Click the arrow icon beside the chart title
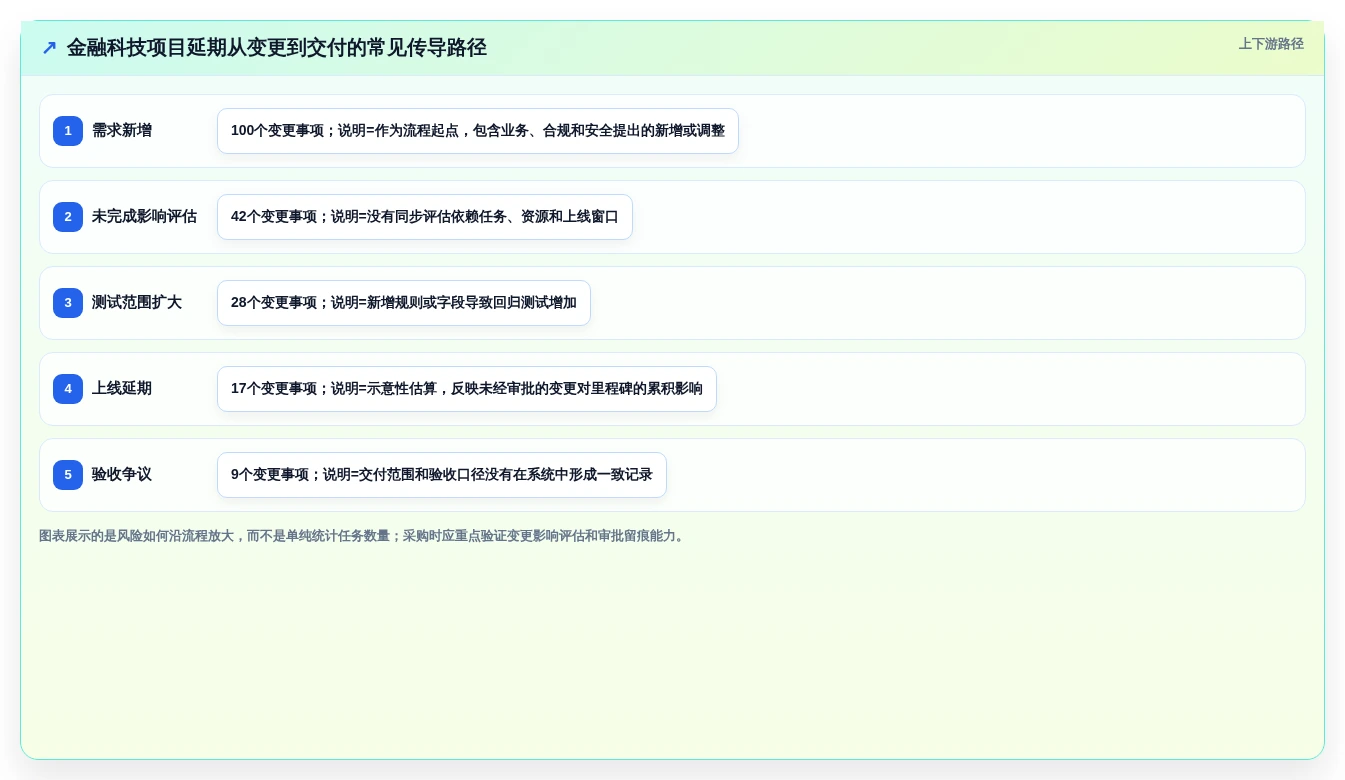Viewport: 1345px width, 780px height. point(49,48)
